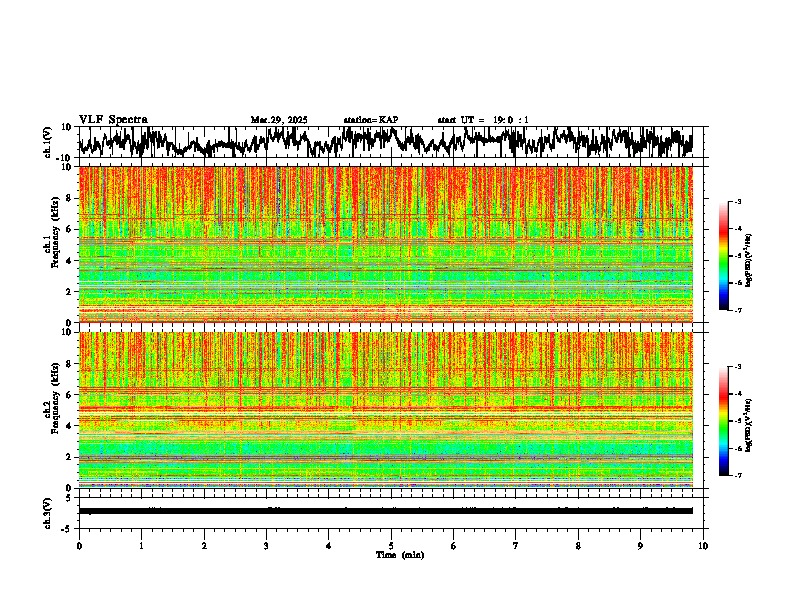This screenshot has height=612, width=792.
Task: Click the time axis tick label "9"
Action: tap(640, 546)
